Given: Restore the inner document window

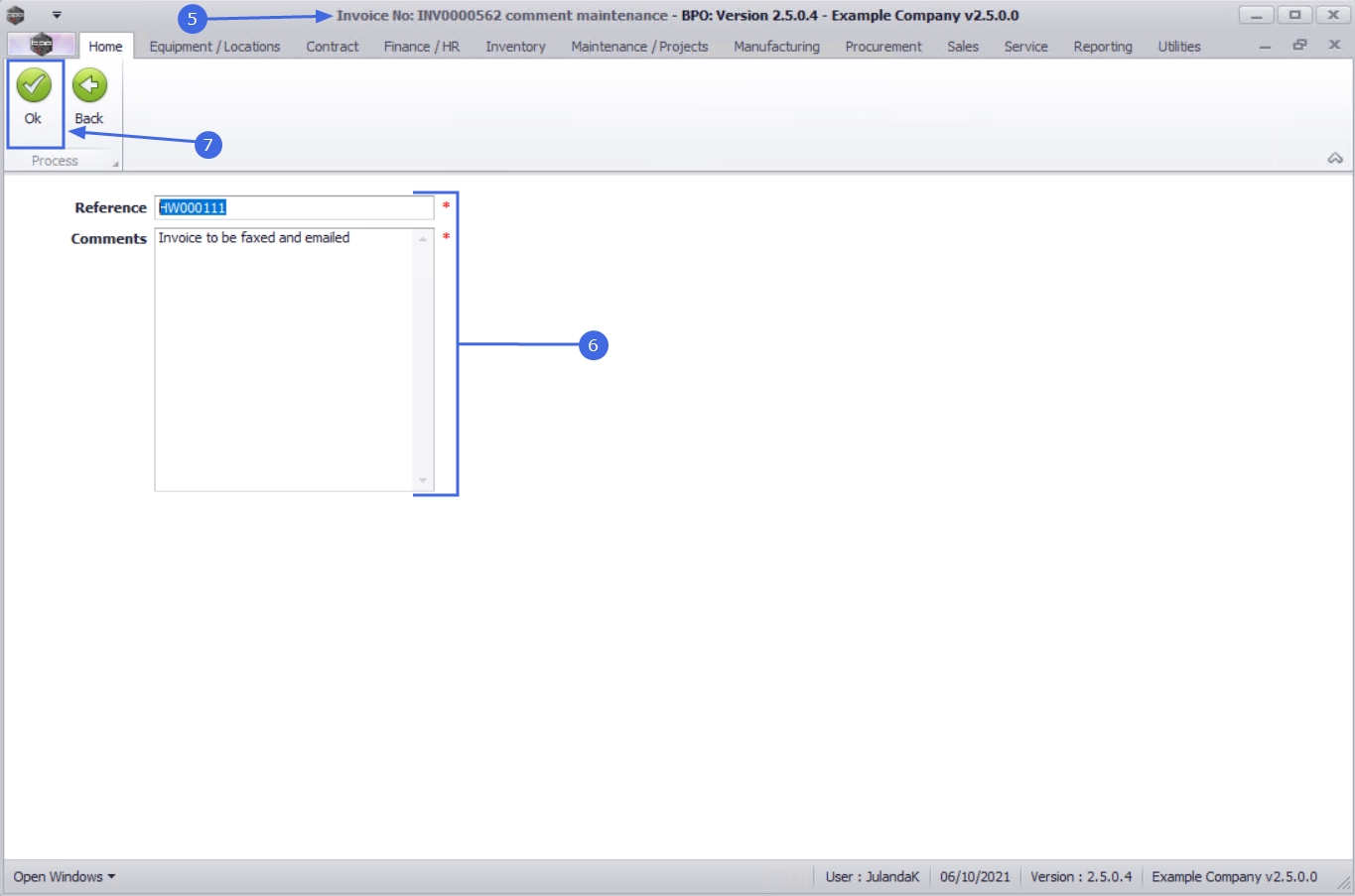Looking at the screenshot, I should 1299,46.
